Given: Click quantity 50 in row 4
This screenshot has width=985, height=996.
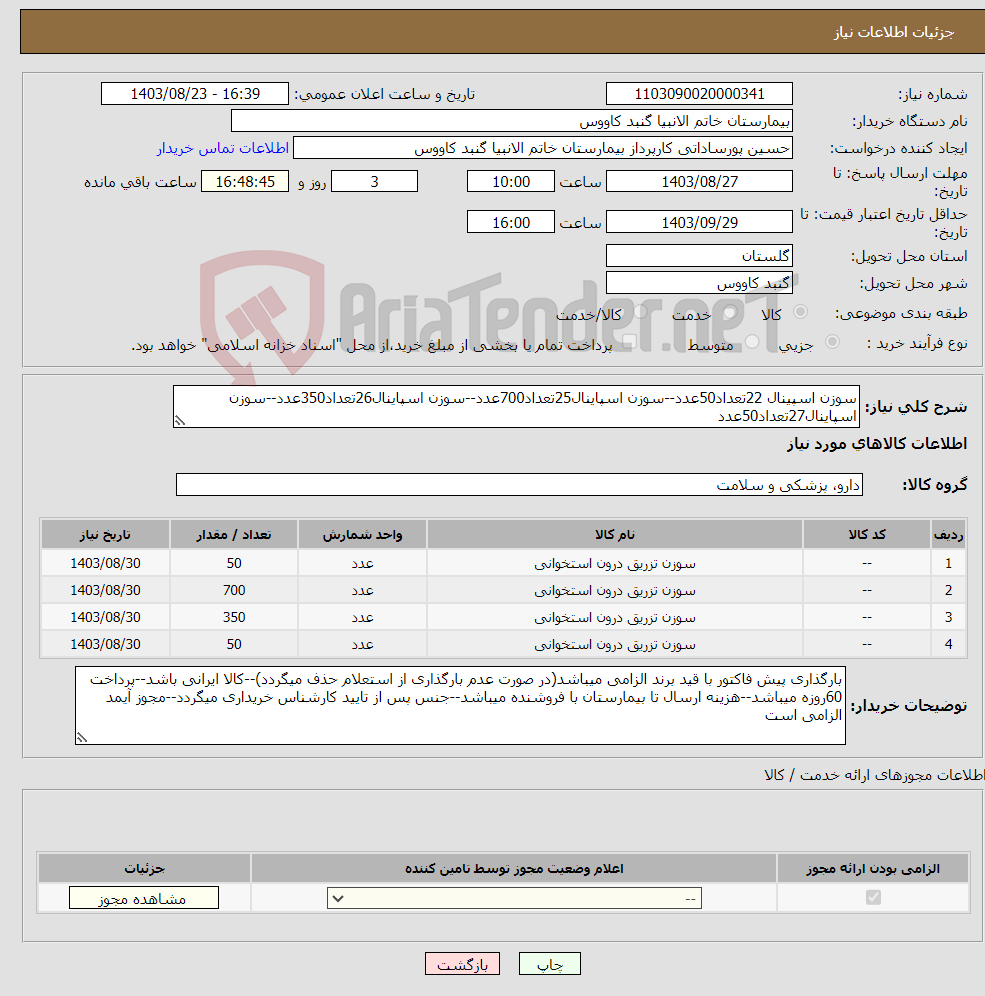Looking at the screenshot, I should (x=234, y=645).
